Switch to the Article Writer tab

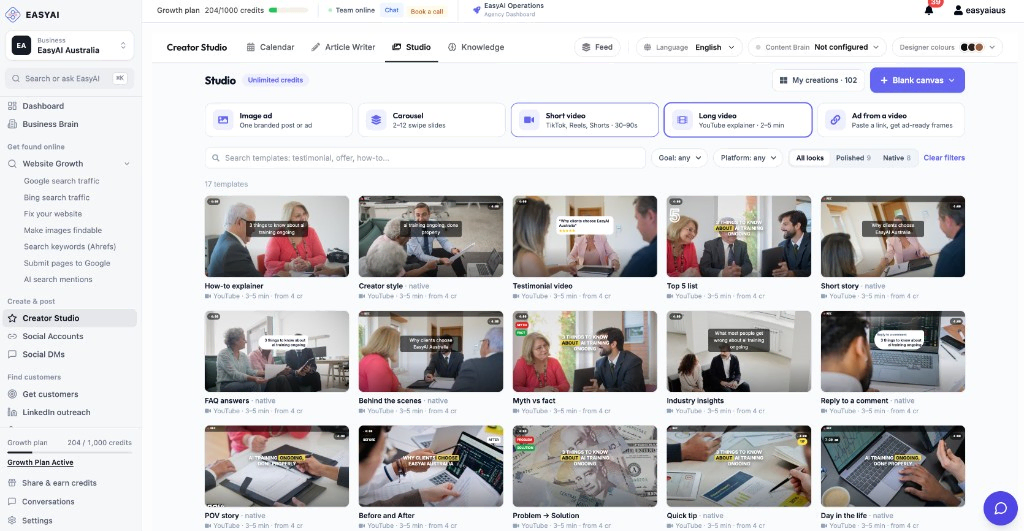click(343, 47)
